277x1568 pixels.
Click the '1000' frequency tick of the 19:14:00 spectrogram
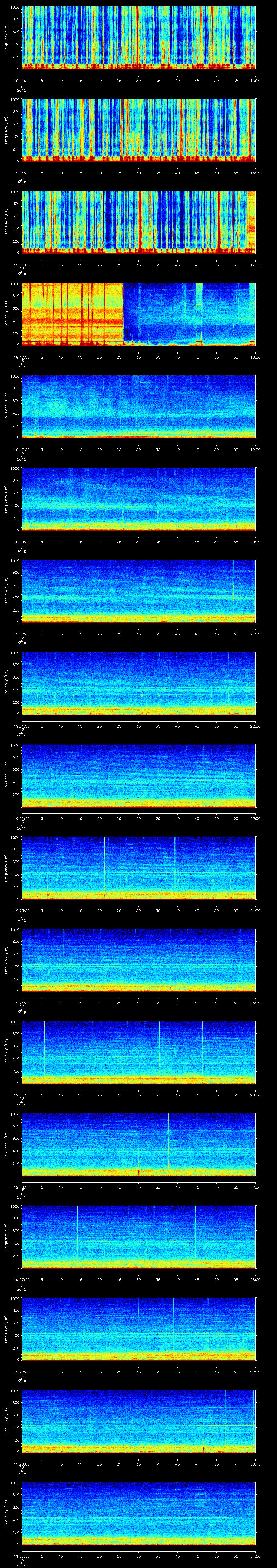[x=15, y=7]
